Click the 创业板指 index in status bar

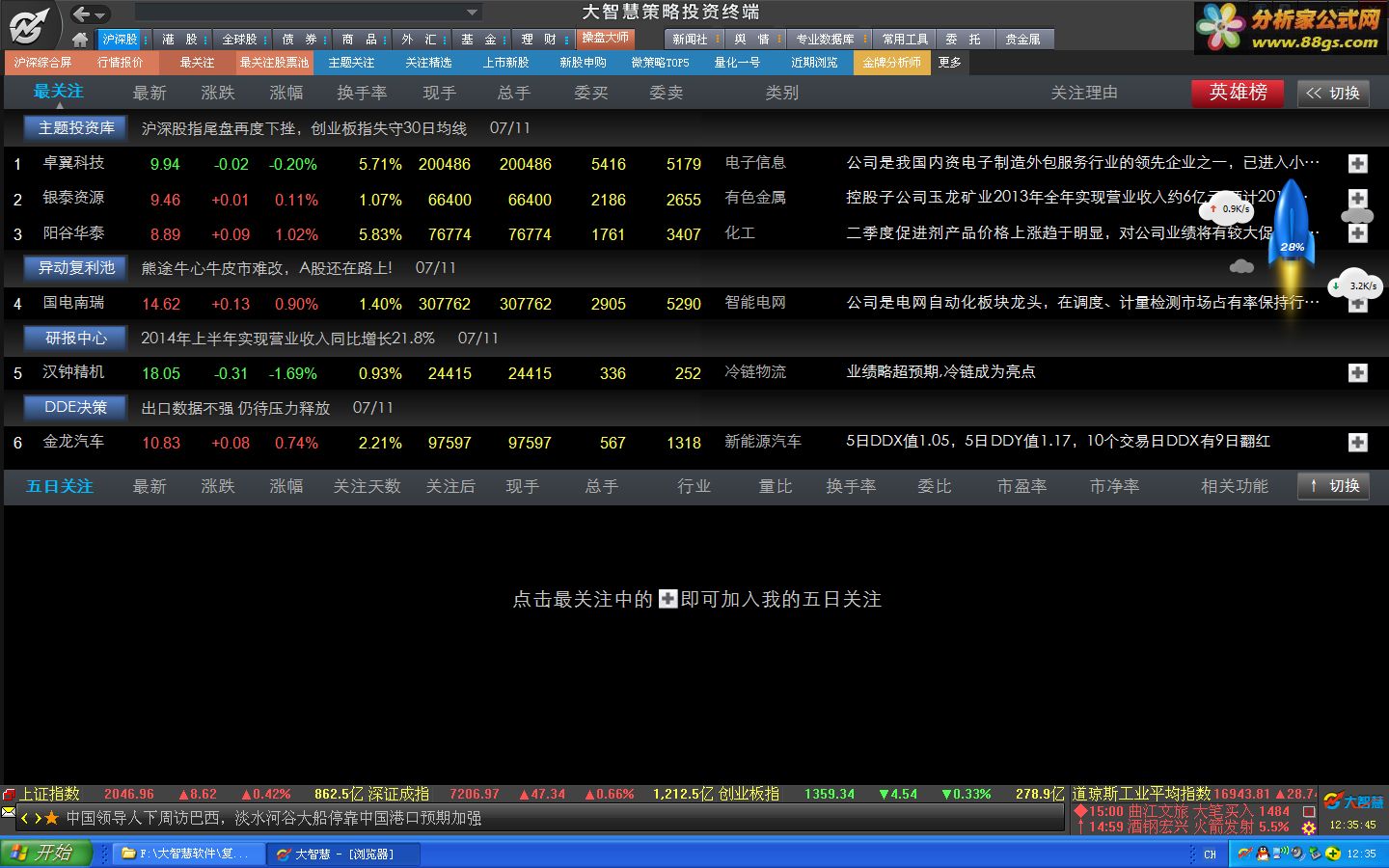click(749, 794)
